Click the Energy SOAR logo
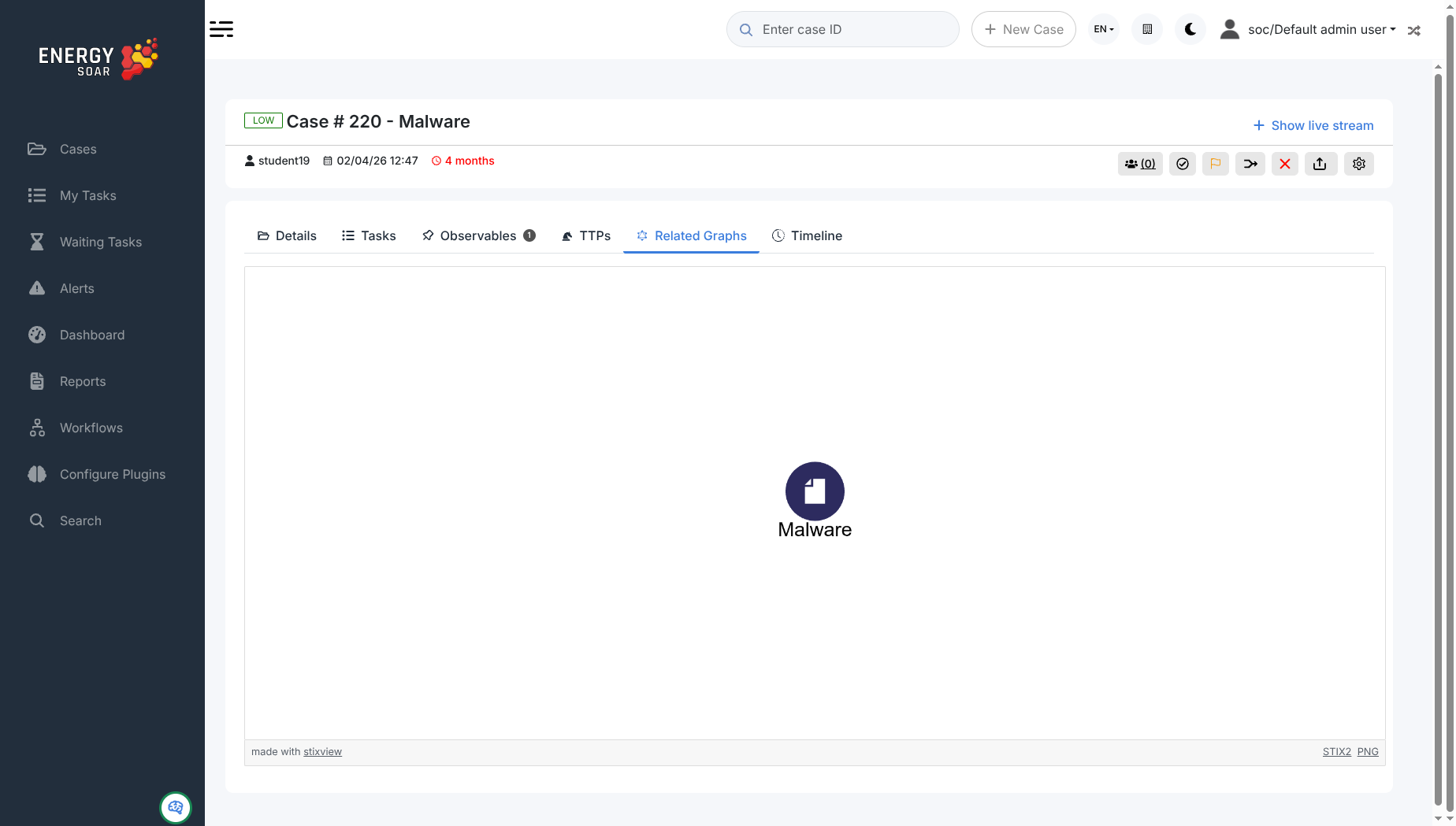 98,59
